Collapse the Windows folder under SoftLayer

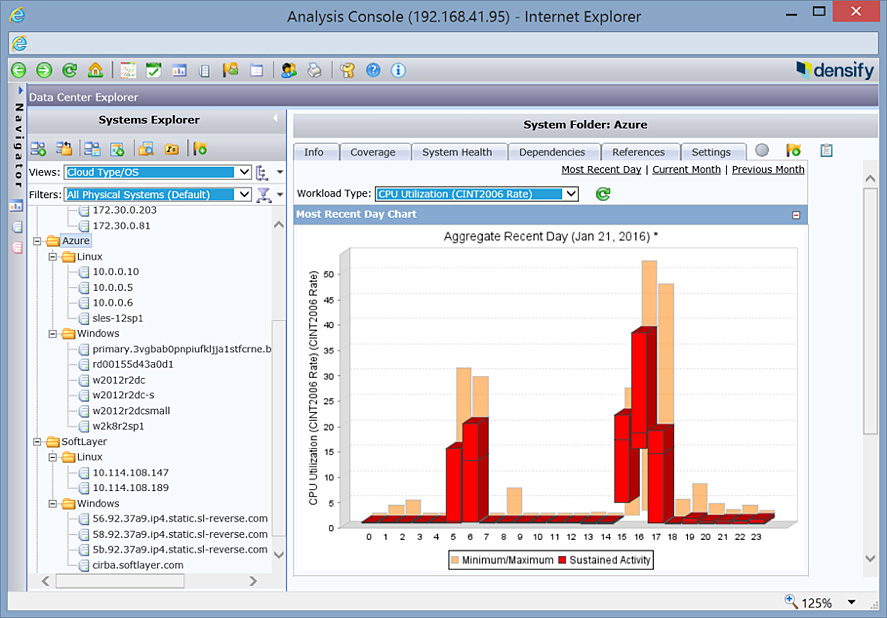pyautogui.click(x=53, y=504)
